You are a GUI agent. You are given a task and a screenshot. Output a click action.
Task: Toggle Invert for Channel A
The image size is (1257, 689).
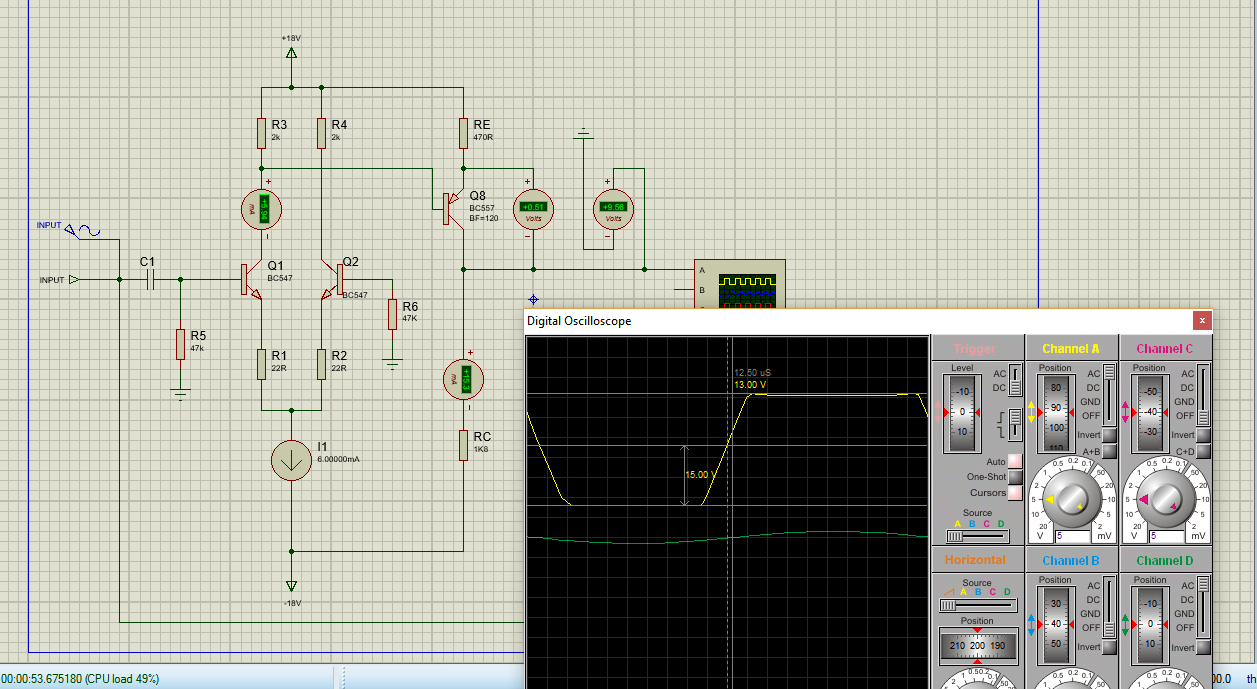[1109, 435]
